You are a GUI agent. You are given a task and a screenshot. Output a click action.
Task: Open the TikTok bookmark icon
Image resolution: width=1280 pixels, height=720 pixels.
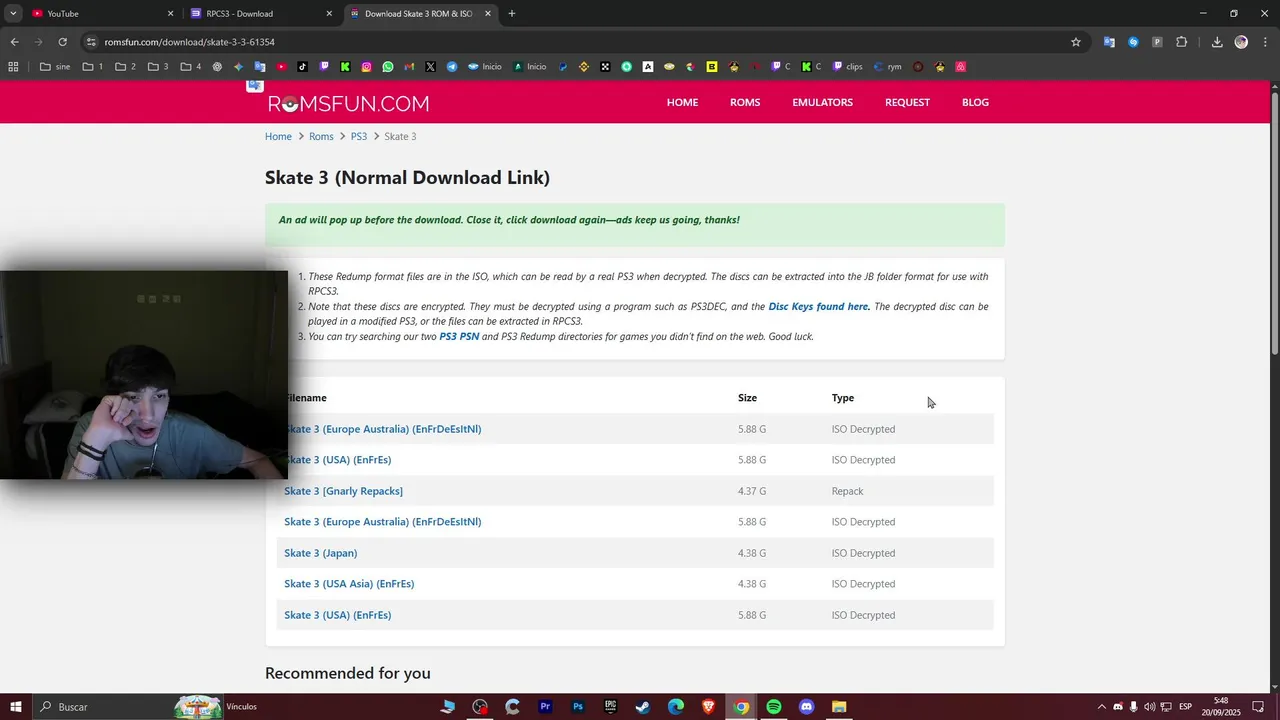pyautogui.click(x=302, y=67)
